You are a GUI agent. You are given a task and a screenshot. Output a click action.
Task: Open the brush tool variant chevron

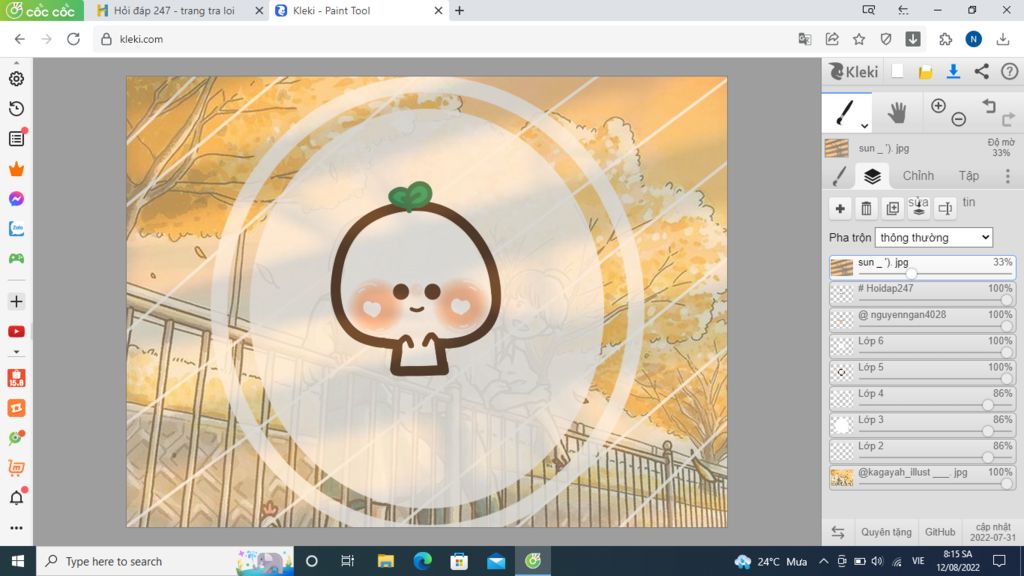coord(864,126)
